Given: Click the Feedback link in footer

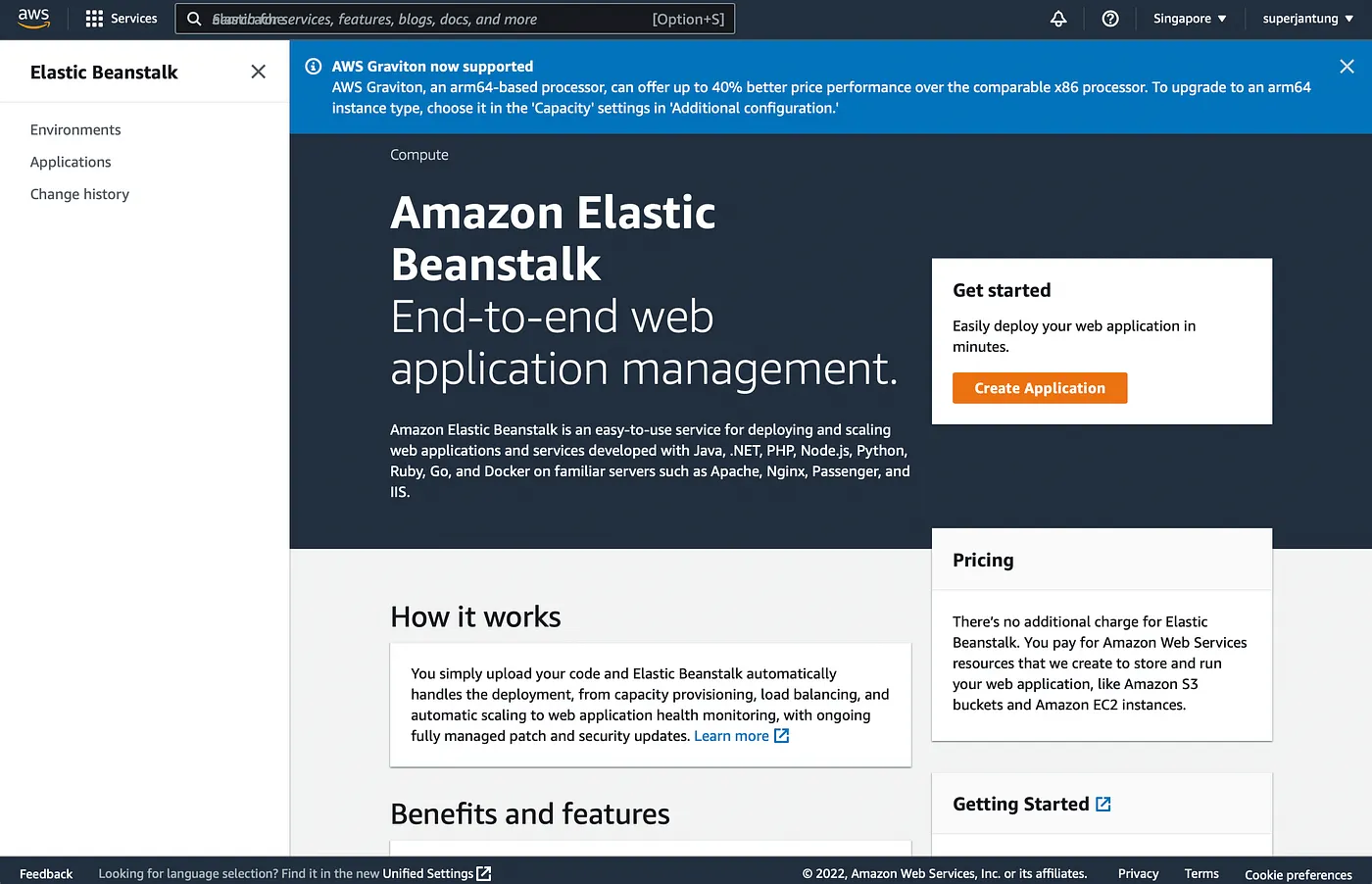Looking at the screenshot, I should (46, 873).
